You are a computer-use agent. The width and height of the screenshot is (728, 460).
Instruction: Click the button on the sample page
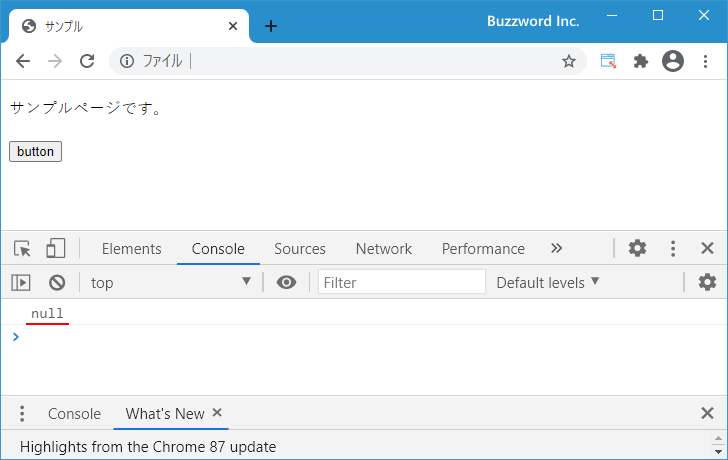point(35,151)
